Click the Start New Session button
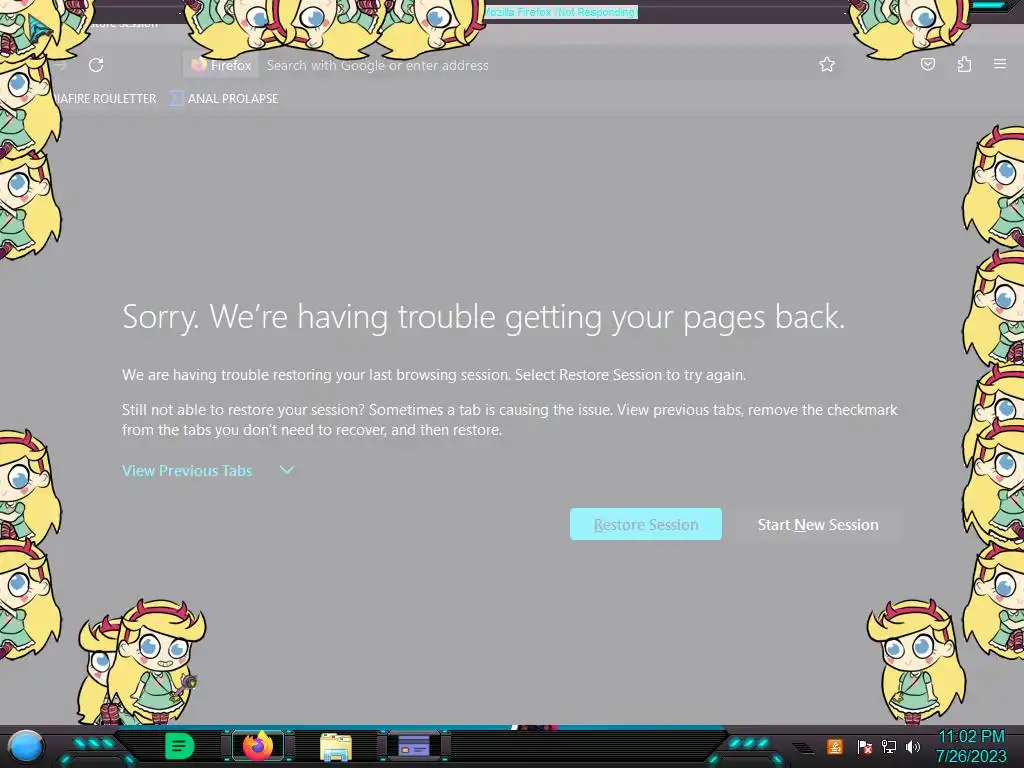Viewport: 1024px width, 768px height. click(x=818, y=524)
